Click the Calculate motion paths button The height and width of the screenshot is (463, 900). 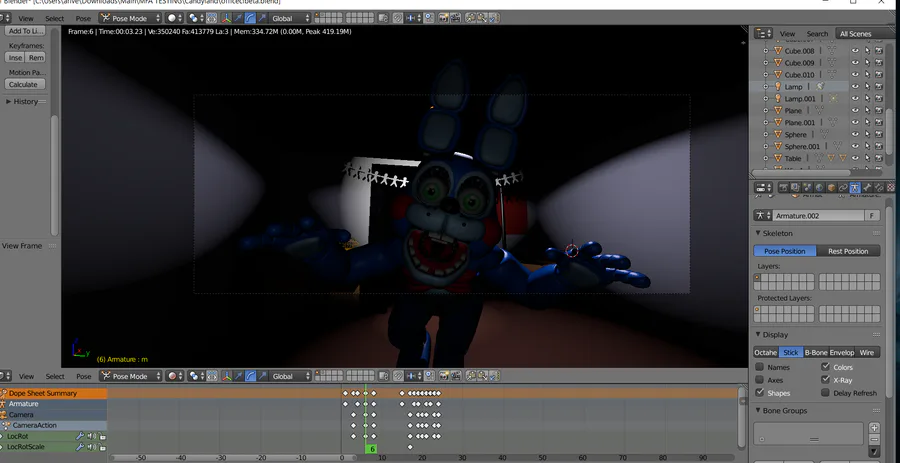tap(24, 84)
